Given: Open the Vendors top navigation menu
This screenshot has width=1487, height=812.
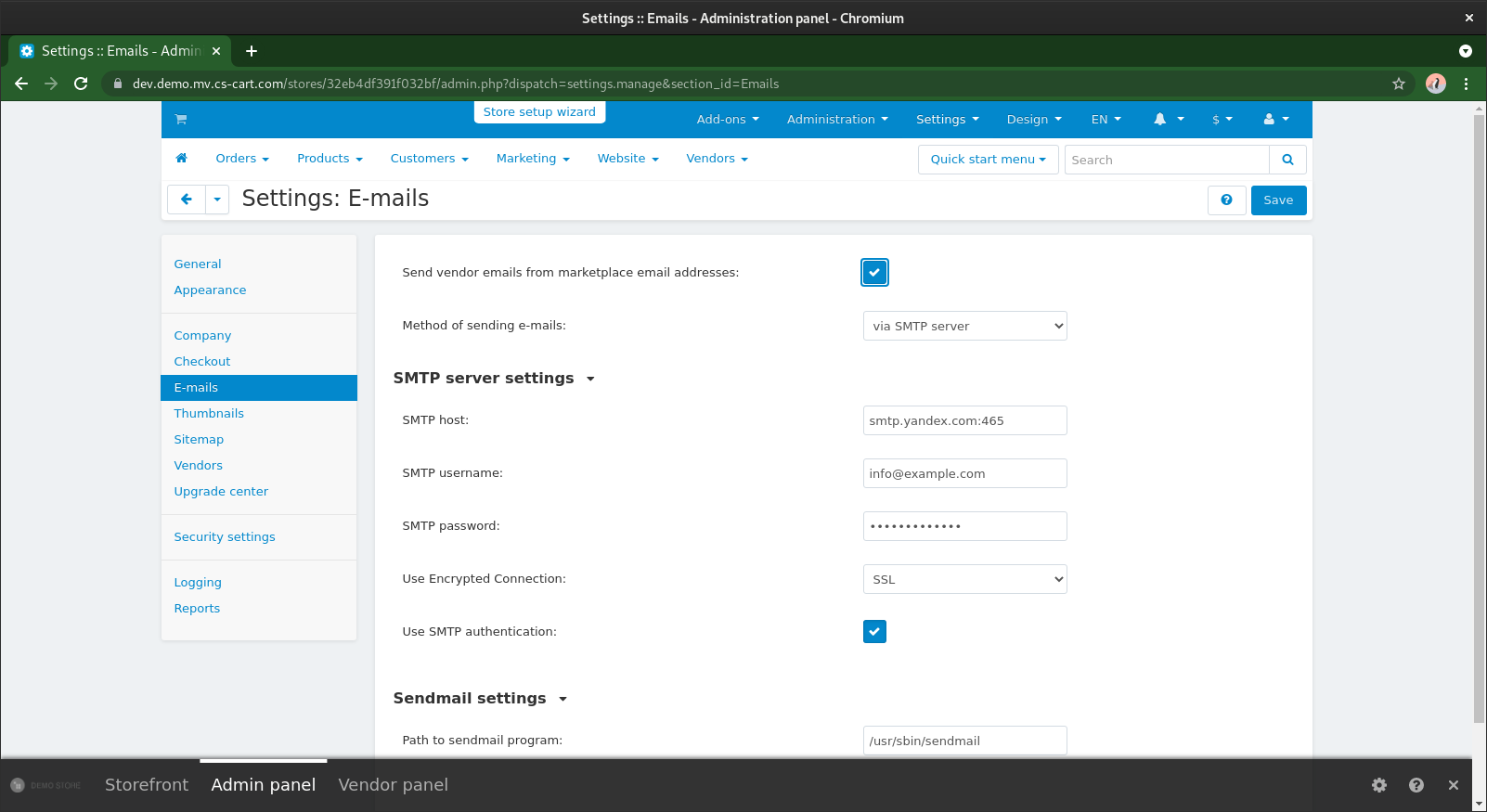Looking at the screenshot, I should (x=718, y=159).
